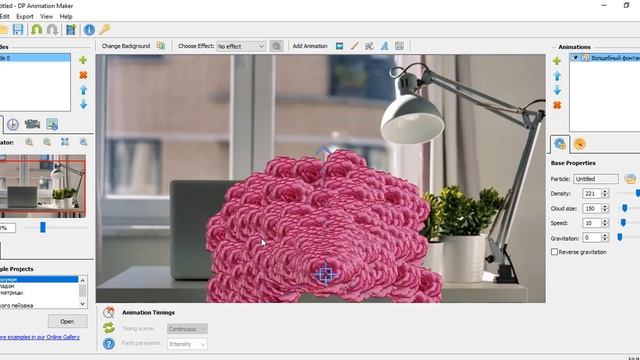Save project with the floppy disk icon
Image resolution: width=640 pixels, height=360 pixels.
pos(18,29)
